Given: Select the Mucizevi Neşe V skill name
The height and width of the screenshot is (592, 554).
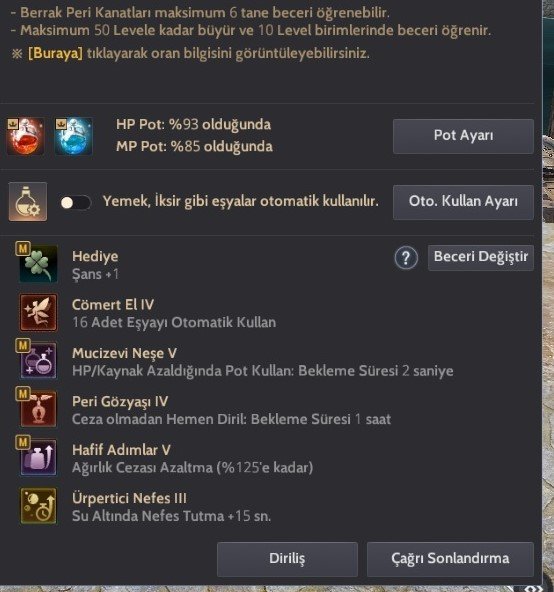Looking at the screenshot, I should pos(124,353).
